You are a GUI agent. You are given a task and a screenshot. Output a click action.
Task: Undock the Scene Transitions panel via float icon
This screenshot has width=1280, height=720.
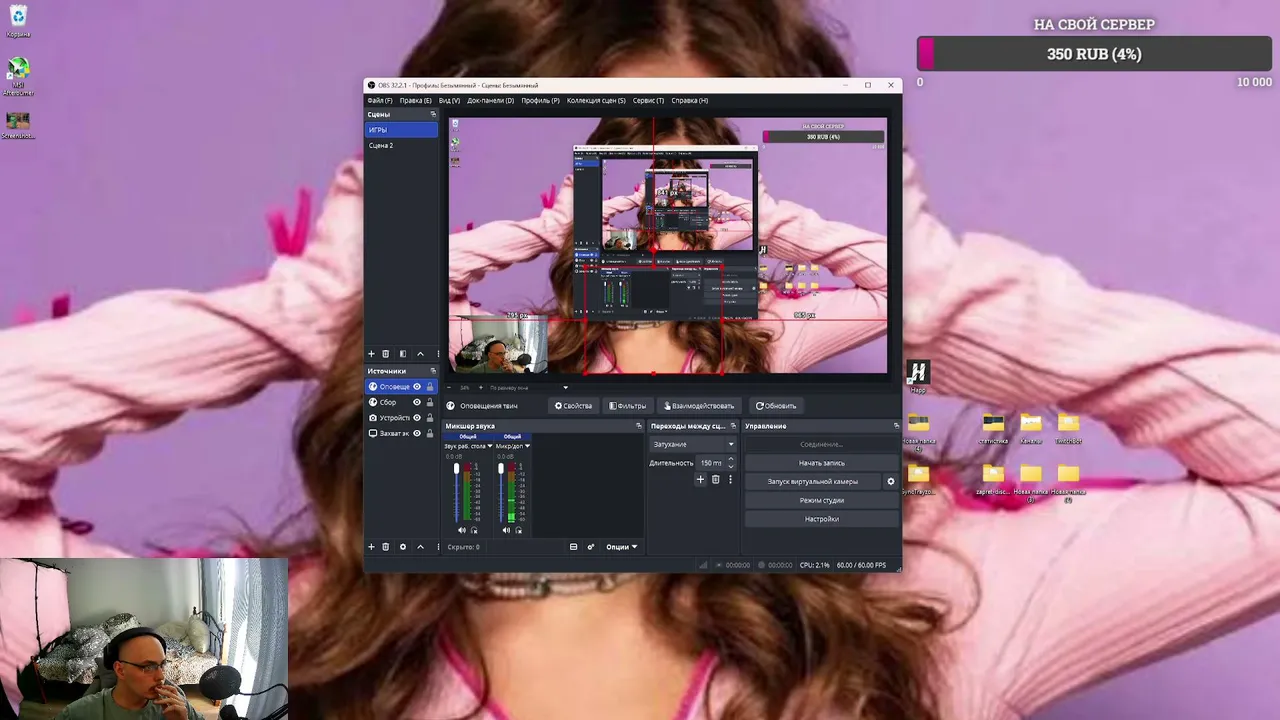tap(733, 426)
